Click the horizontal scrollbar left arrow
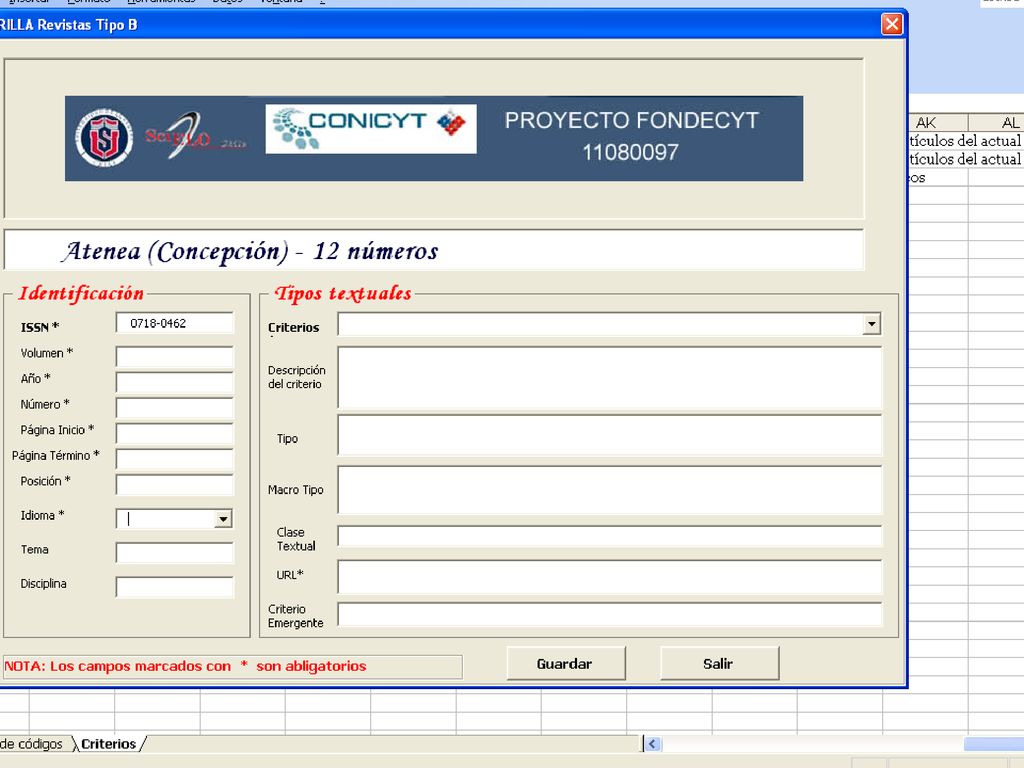 point(652,744)
